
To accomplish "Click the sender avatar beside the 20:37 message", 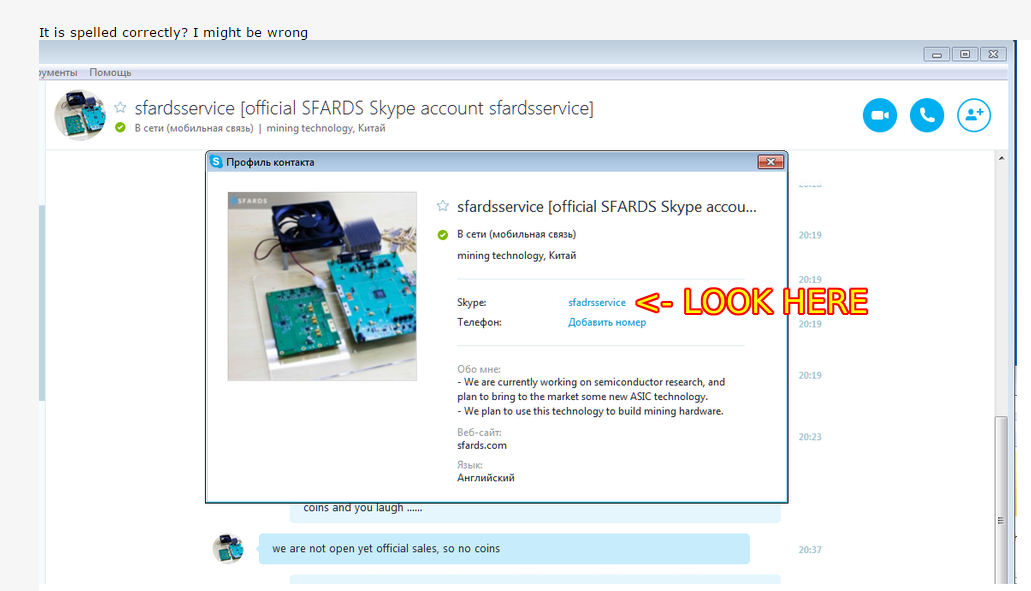I will [229, 548].
